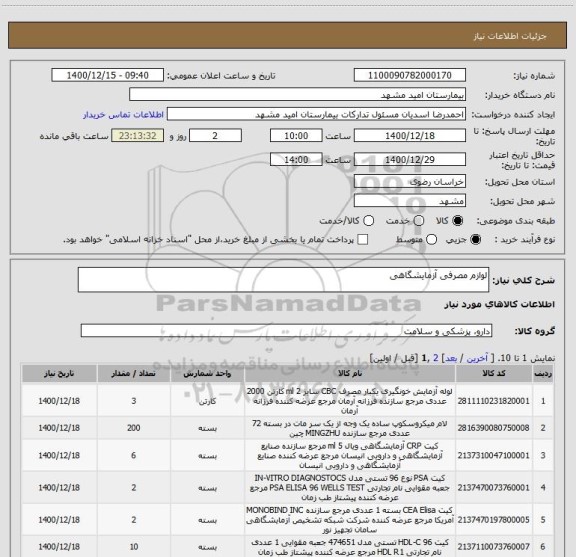The image size is (576, 557).
Task: Click the announcement date field 1400/12/15 - 09:40
Action: pyautogui.click(x=108, y=75)
